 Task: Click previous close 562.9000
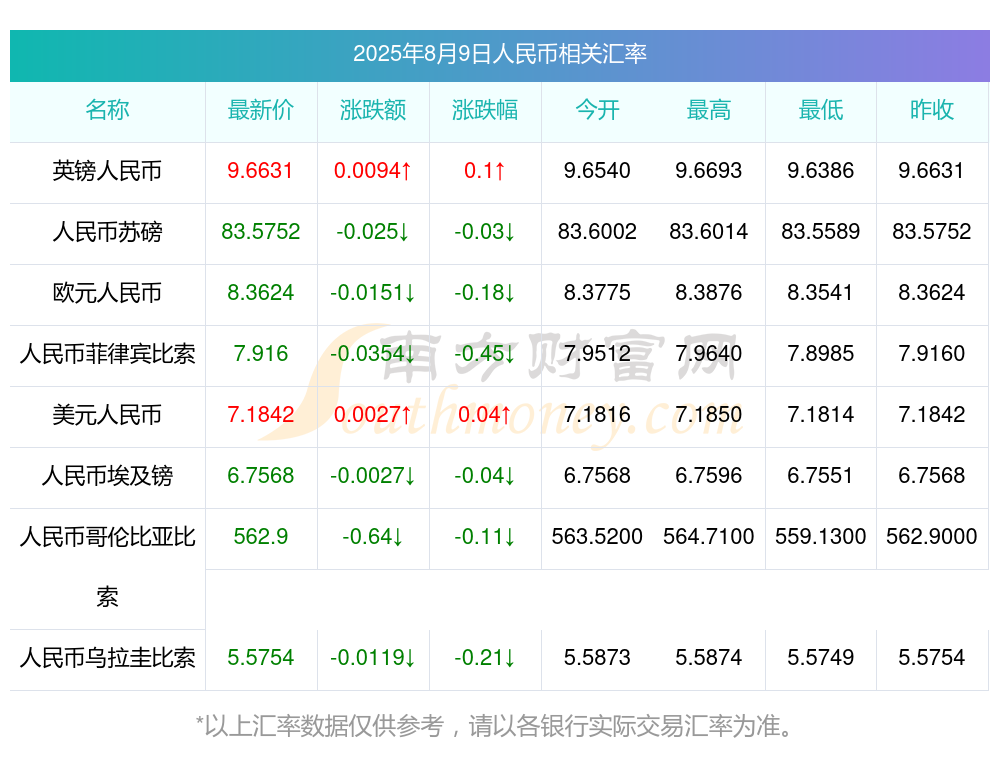(932, 536)
